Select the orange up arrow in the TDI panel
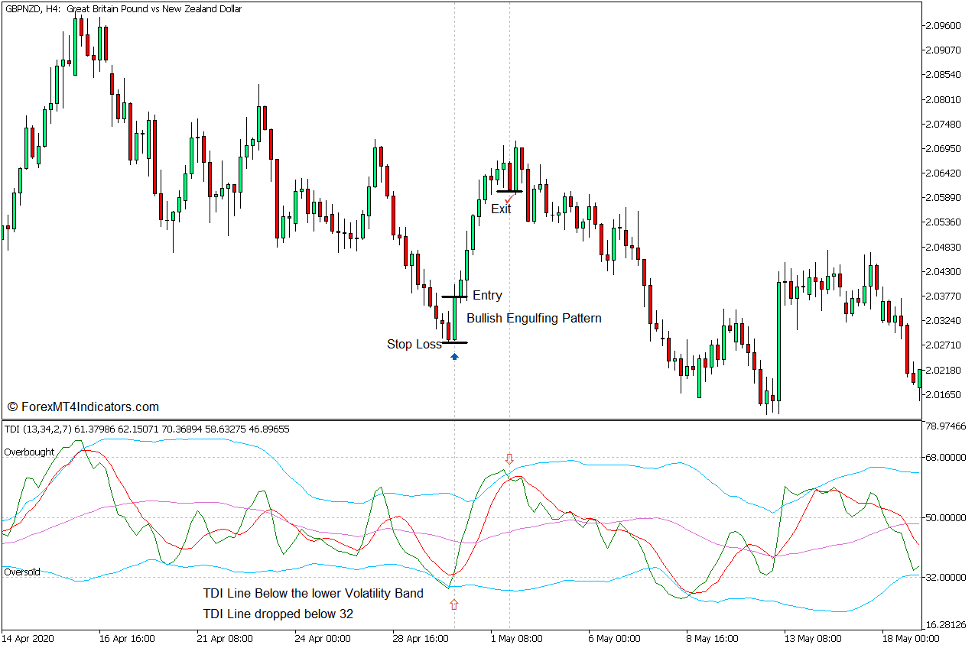977x650 pixels. pos(456,603)
